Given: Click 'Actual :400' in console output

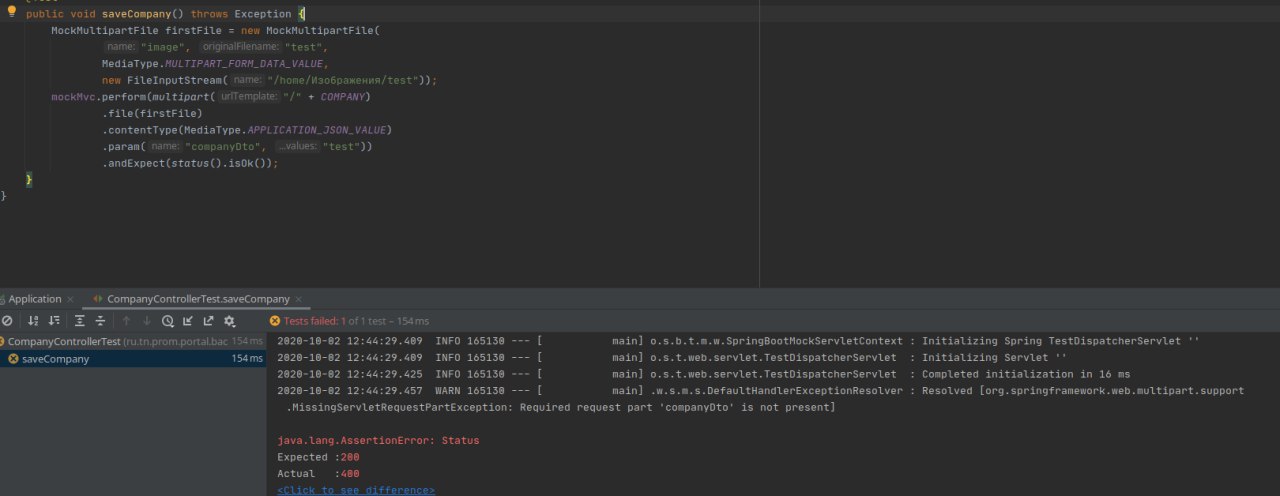Looking at the screenshot, I should coord(318,473).
